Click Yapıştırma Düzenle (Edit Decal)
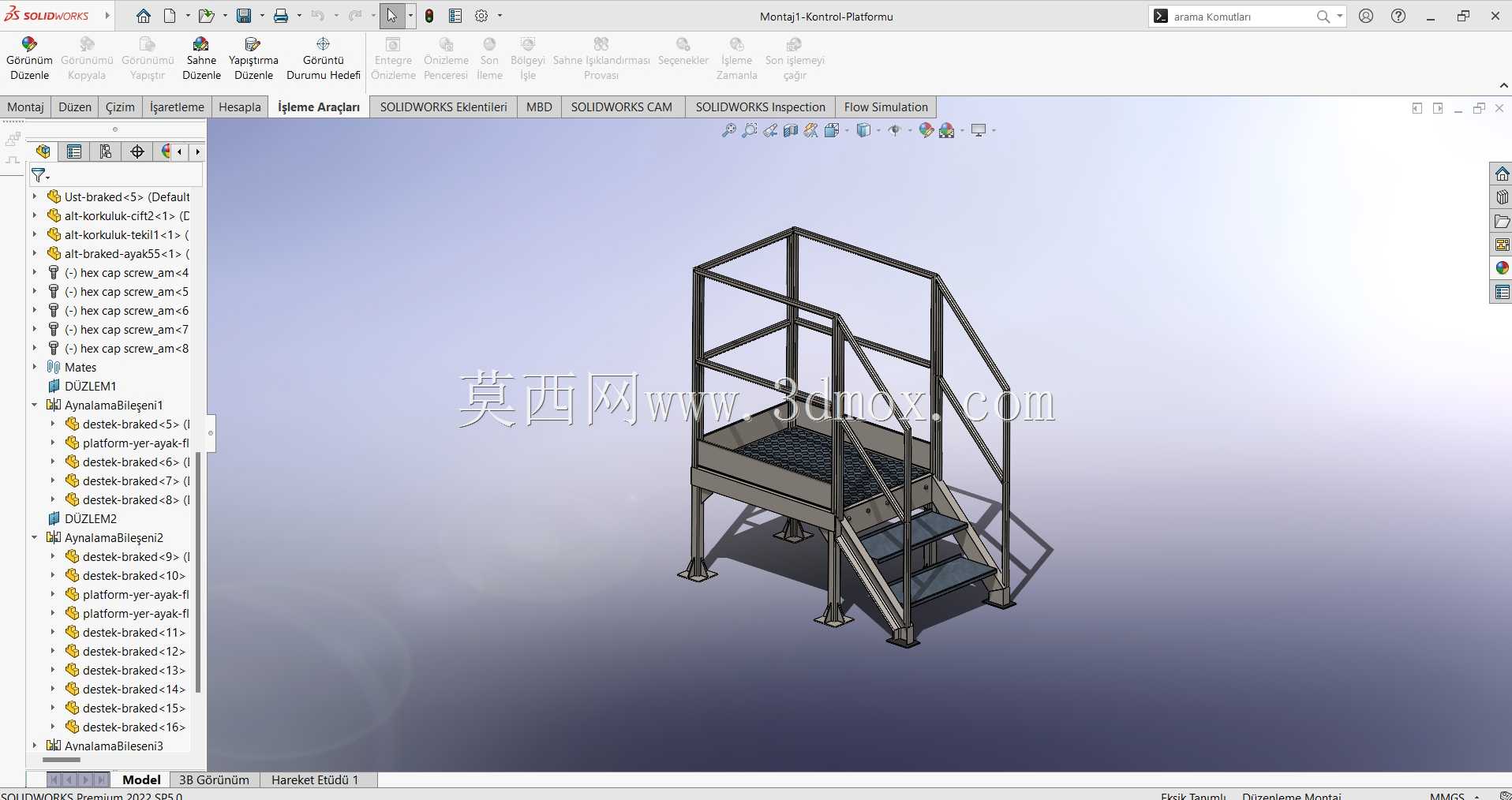The image size is (1512, 800). pyautogui.click(x=253, y=58)
